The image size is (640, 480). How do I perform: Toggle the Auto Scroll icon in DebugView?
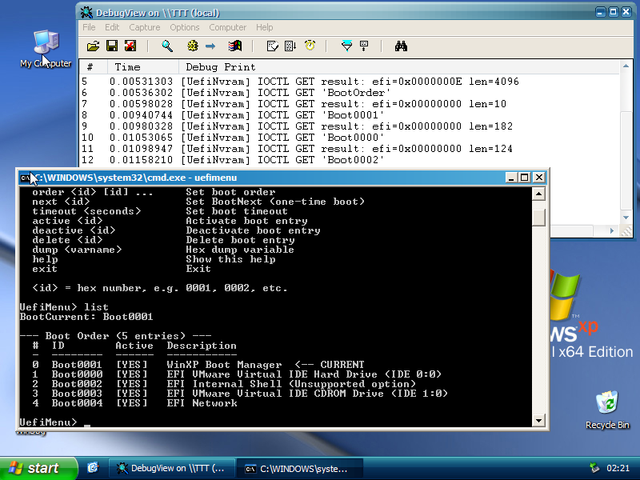coord(290,46)
